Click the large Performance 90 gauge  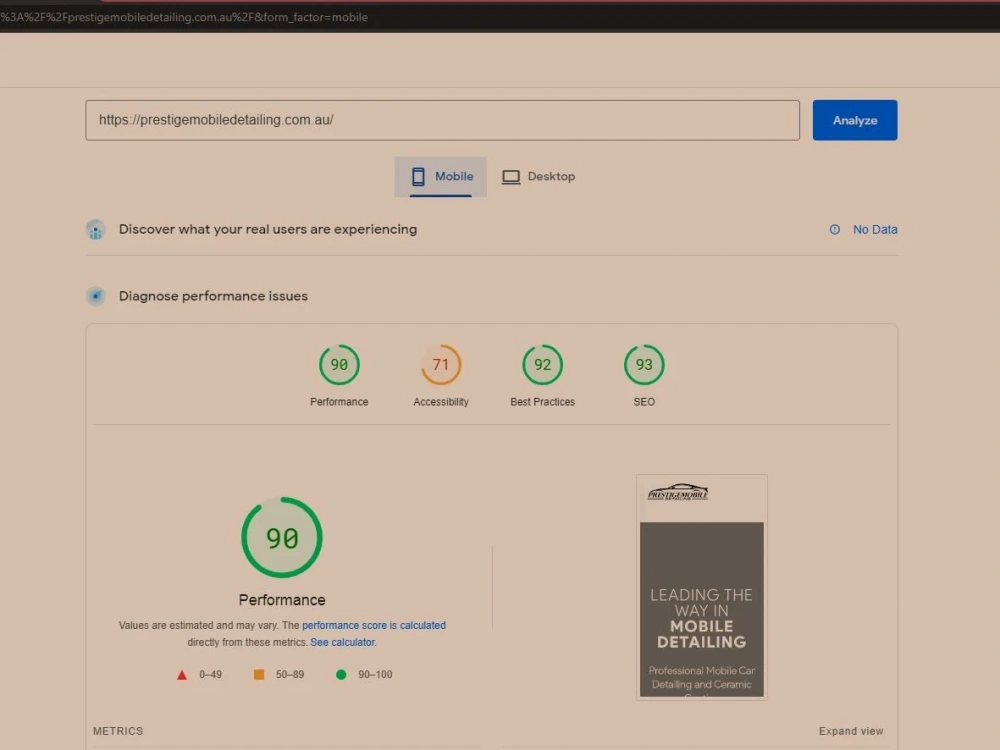(x=282, y=538)
